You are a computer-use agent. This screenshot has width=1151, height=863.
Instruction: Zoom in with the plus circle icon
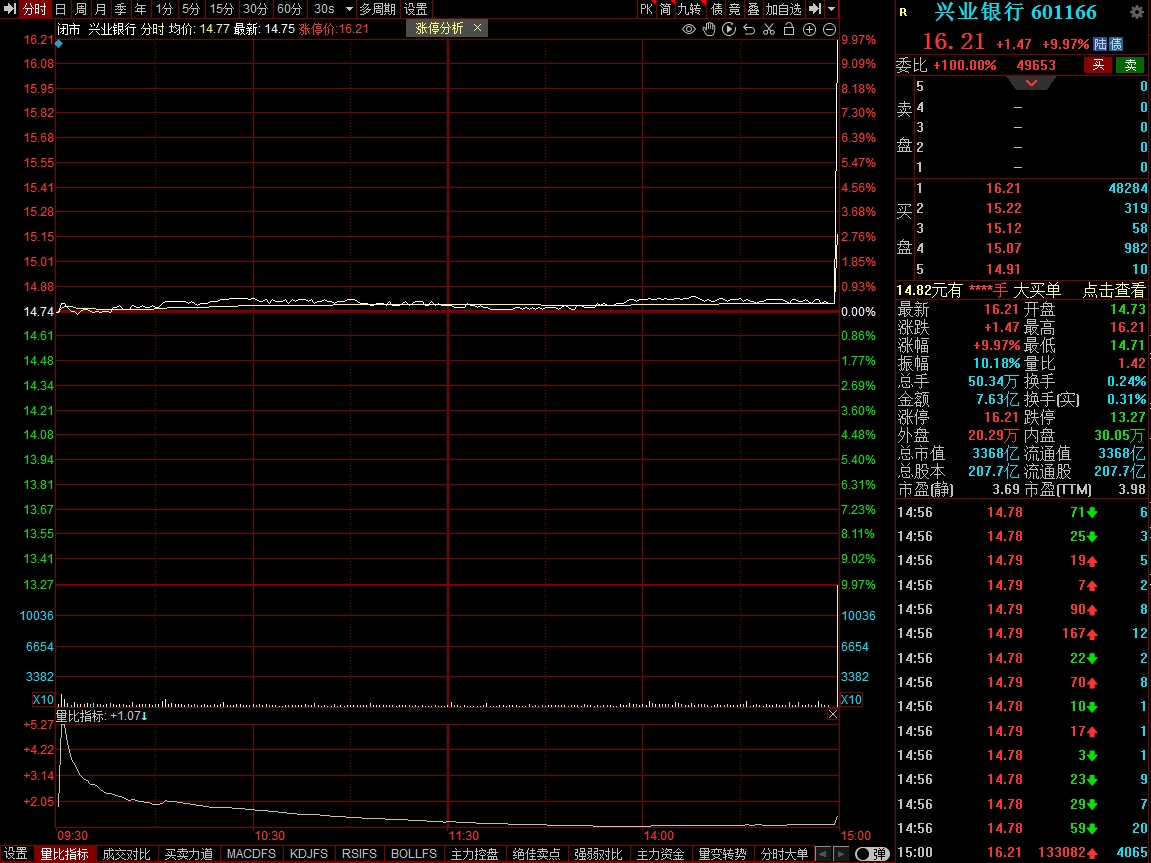click(x=810, y=29)
